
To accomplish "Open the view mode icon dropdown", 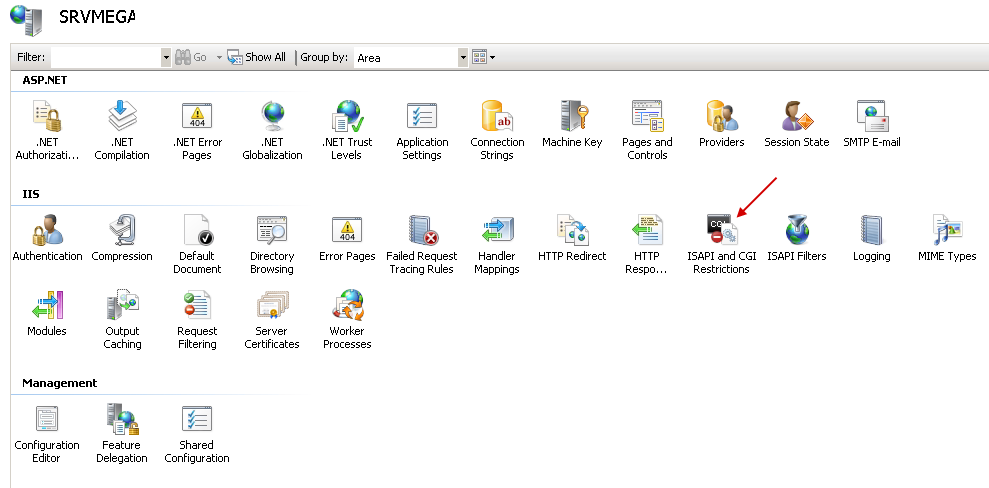I will 484,57.
